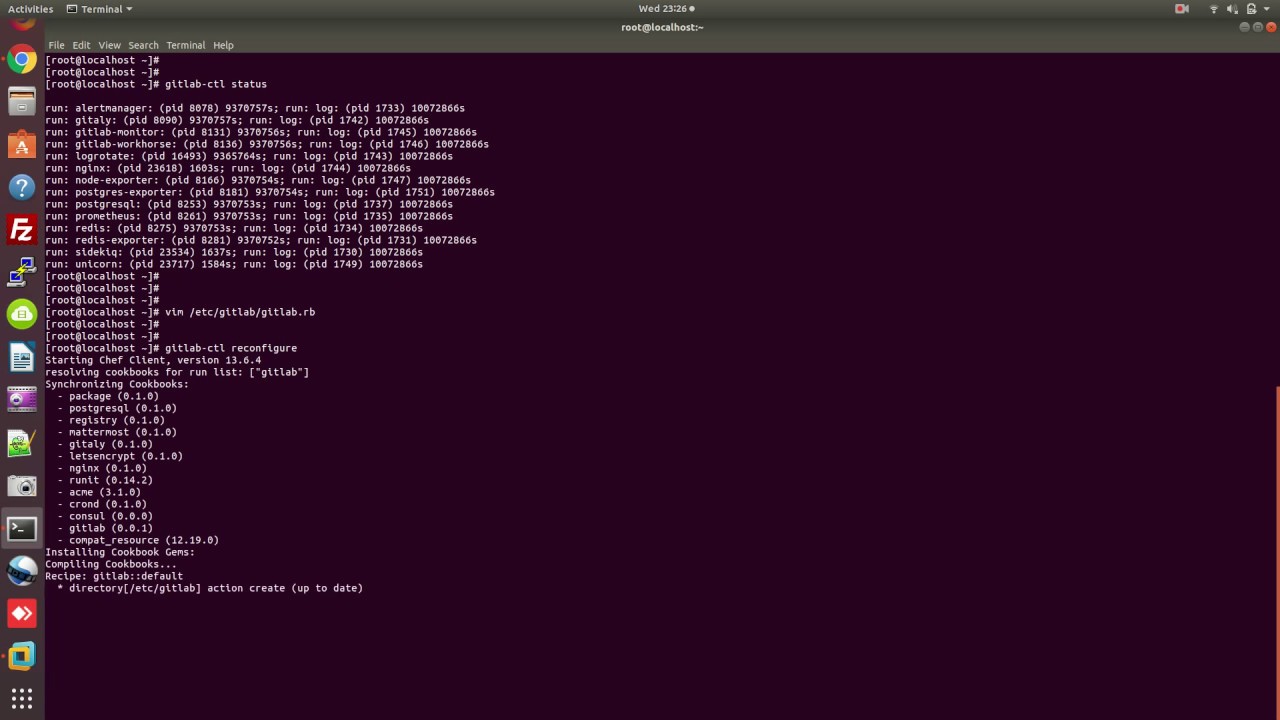Click the red screen recording indicator
The height and width of the screenshot is (720, 1280).
1182,9
